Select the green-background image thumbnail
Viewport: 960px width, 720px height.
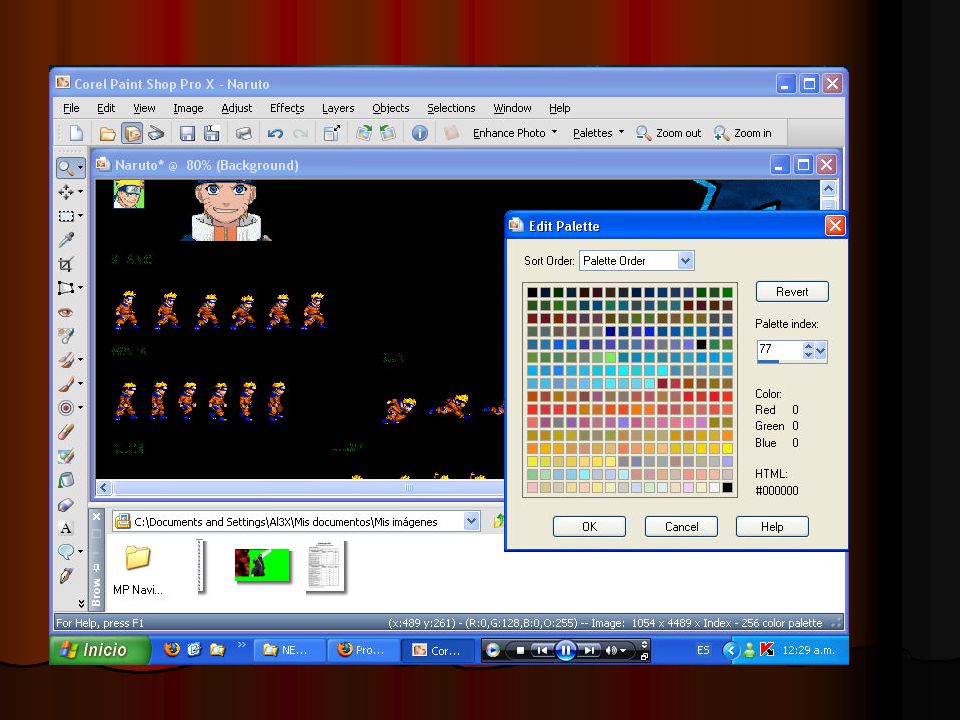[x=262, y=564]
